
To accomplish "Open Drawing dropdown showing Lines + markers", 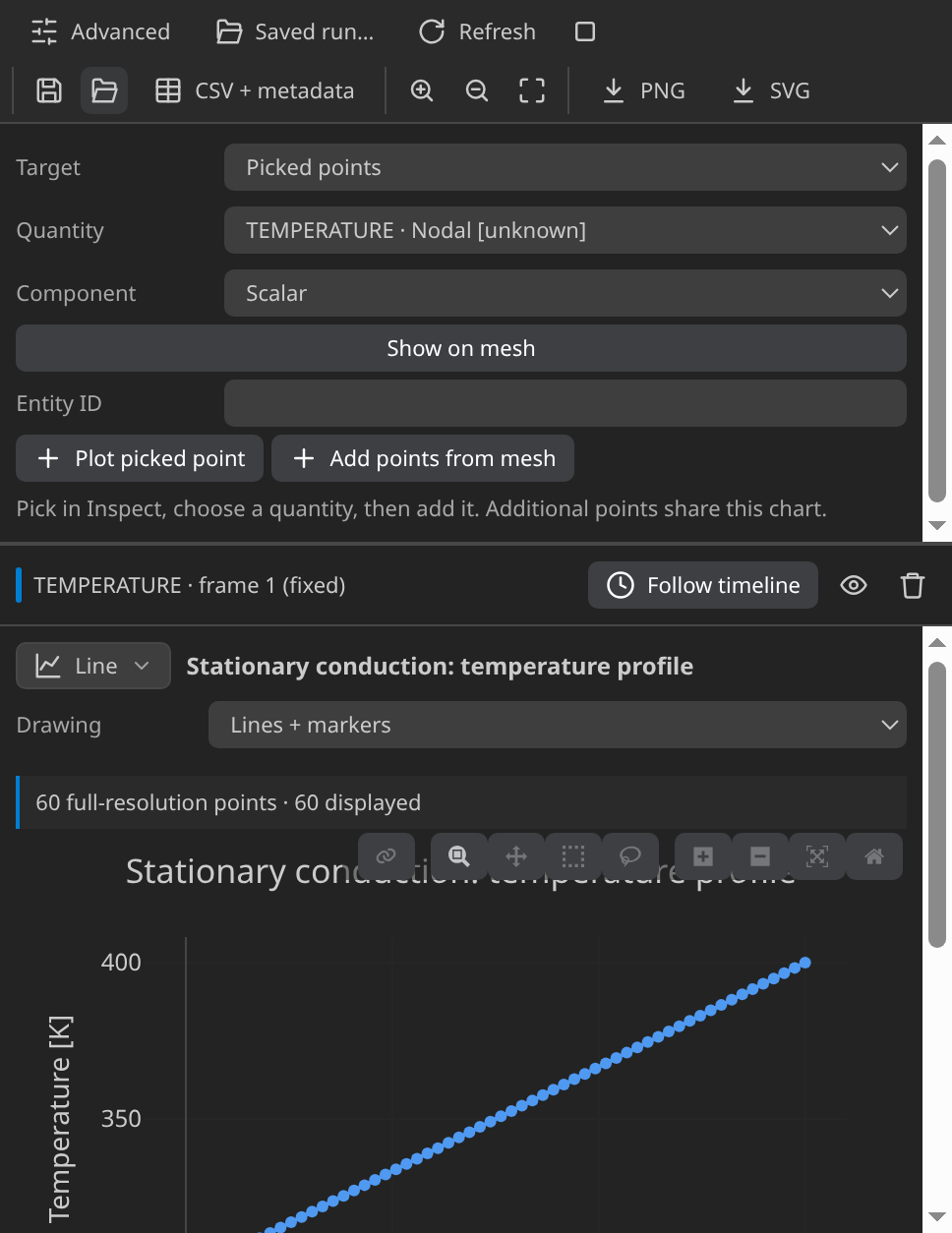I will [558, 725].
